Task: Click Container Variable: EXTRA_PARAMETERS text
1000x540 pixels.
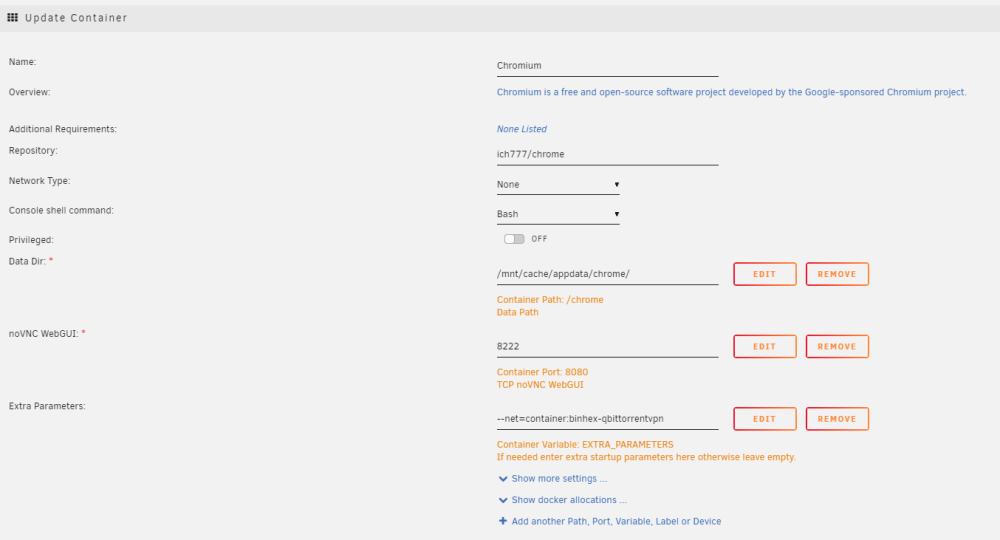Action: click(x=585, y=444)
